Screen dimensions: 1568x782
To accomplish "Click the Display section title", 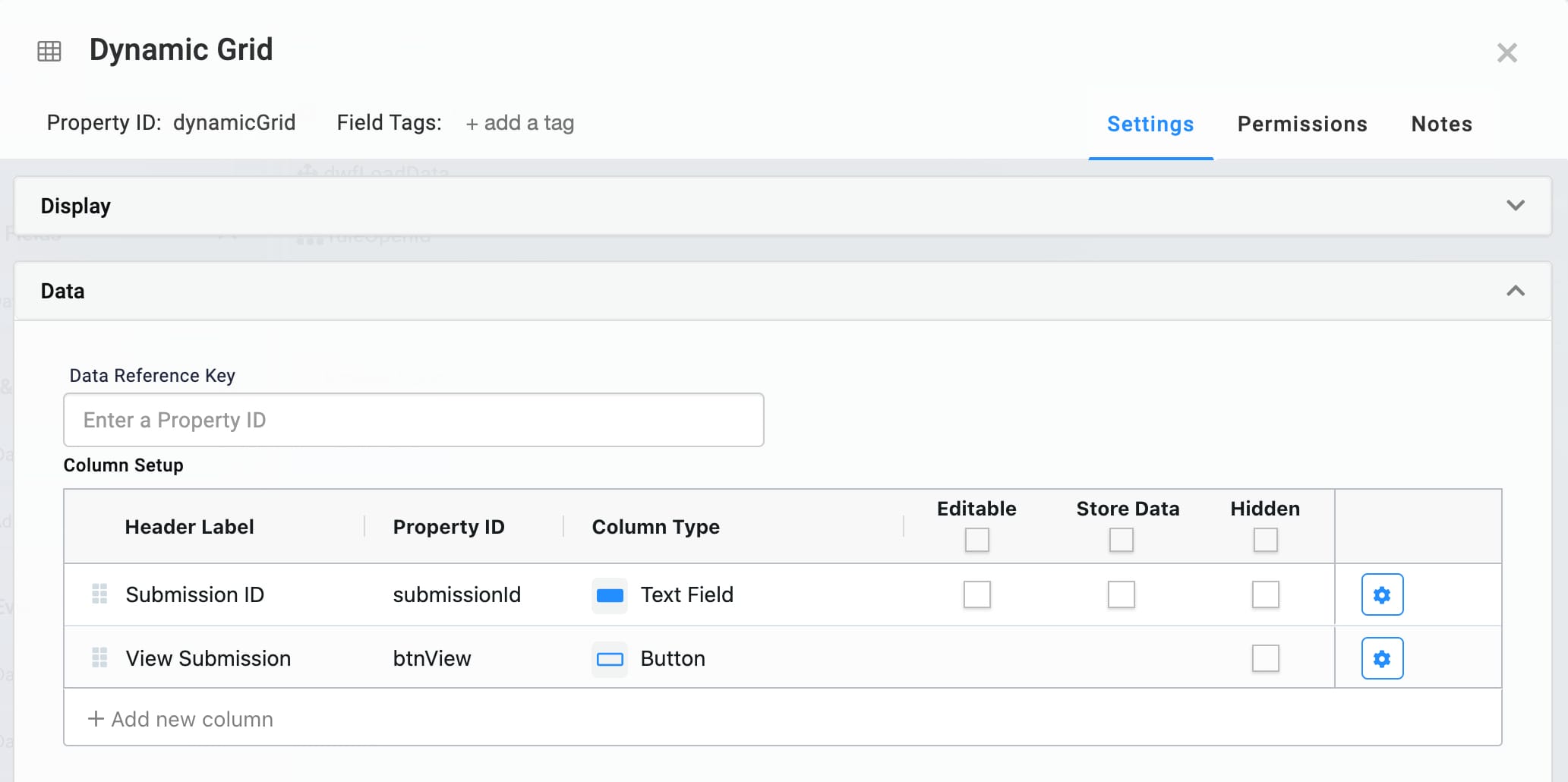I will point(75,207).
